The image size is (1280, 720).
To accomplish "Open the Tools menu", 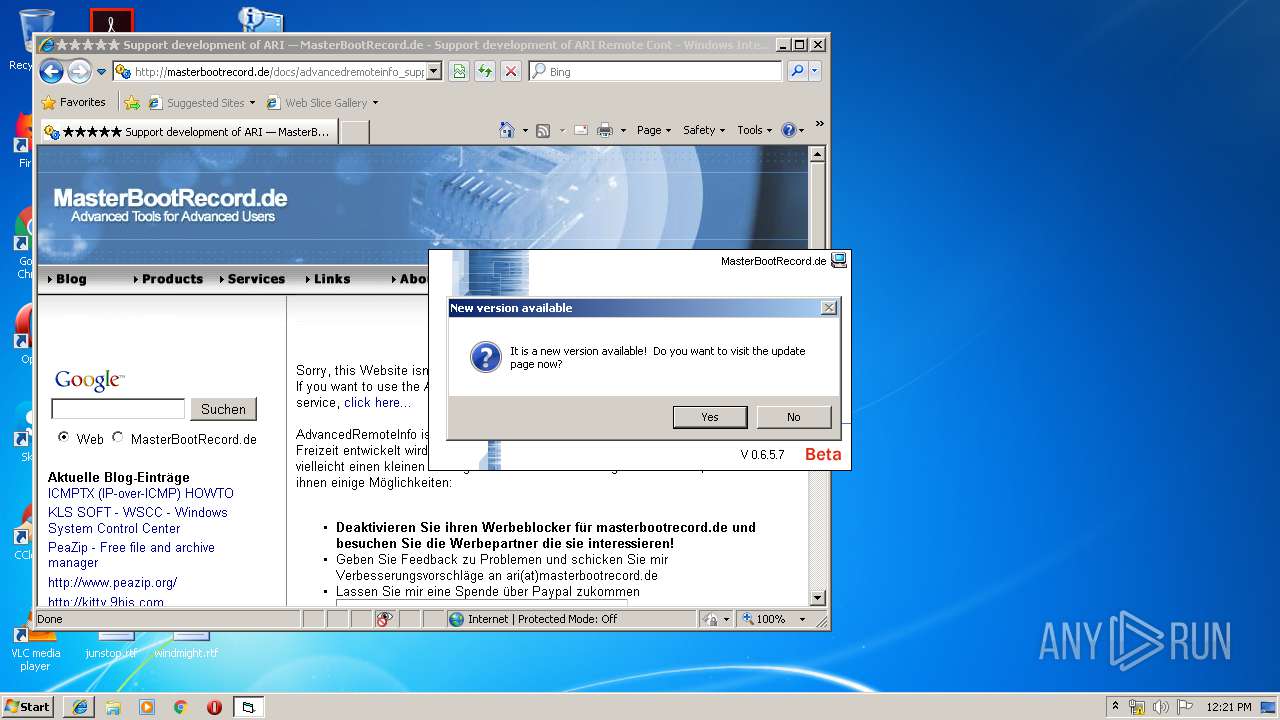I will pos(755,130).
